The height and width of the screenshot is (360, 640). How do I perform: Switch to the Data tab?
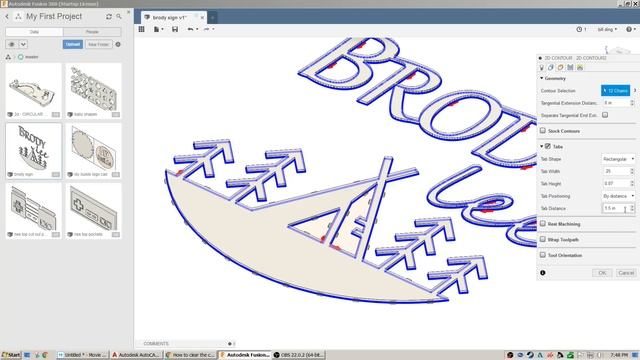click(34, 32)
